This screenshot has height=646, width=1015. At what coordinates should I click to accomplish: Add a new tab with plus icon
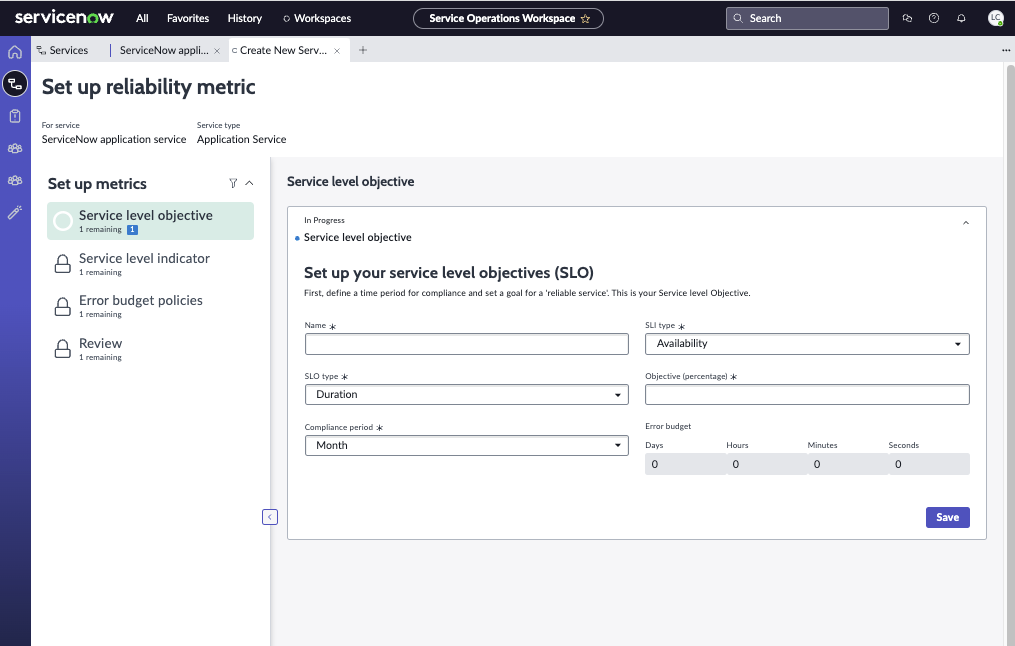[x=362, y=50]
